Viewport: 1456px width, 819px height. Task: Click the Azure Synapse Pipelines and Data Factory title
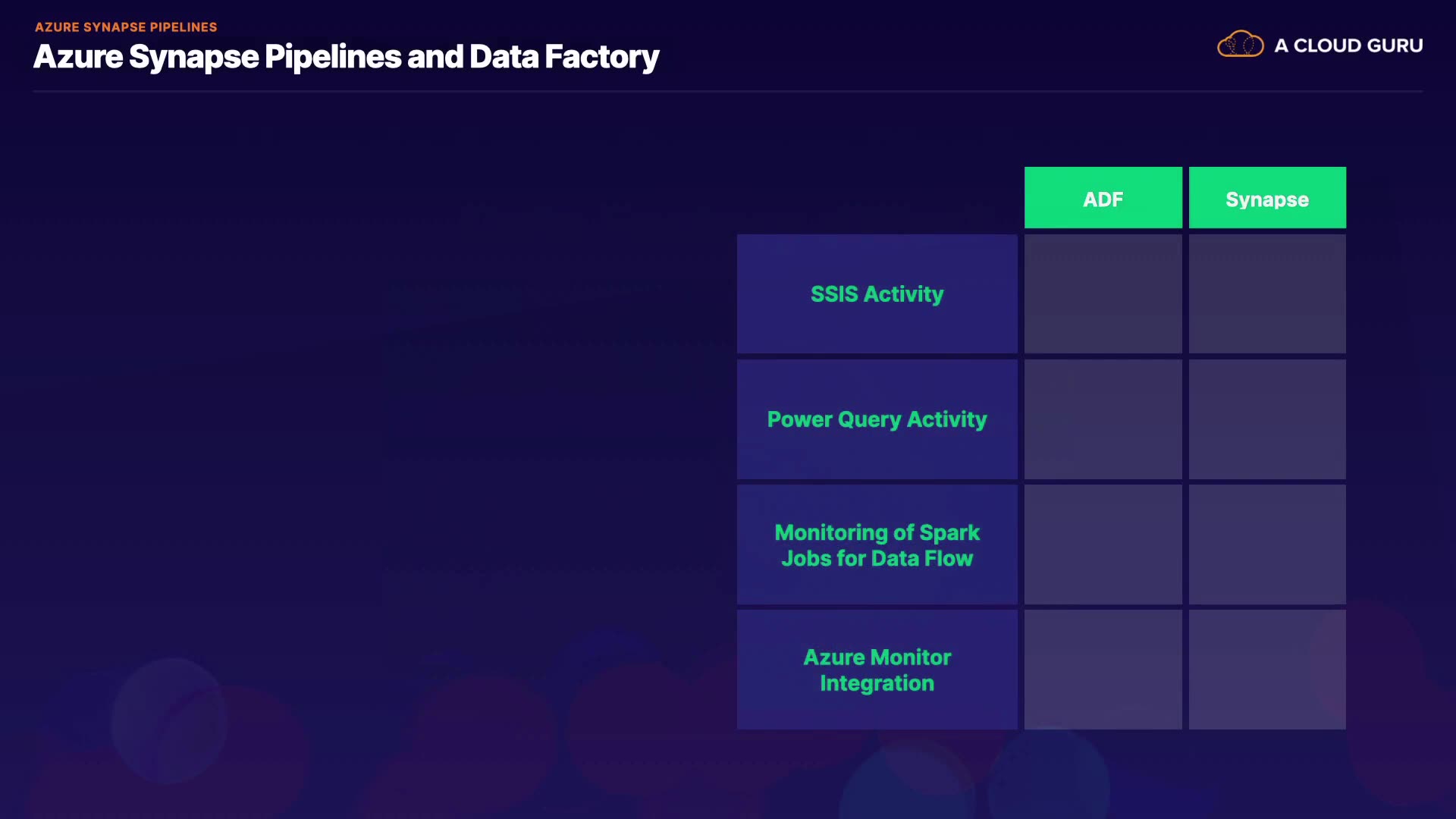point(346,57)
